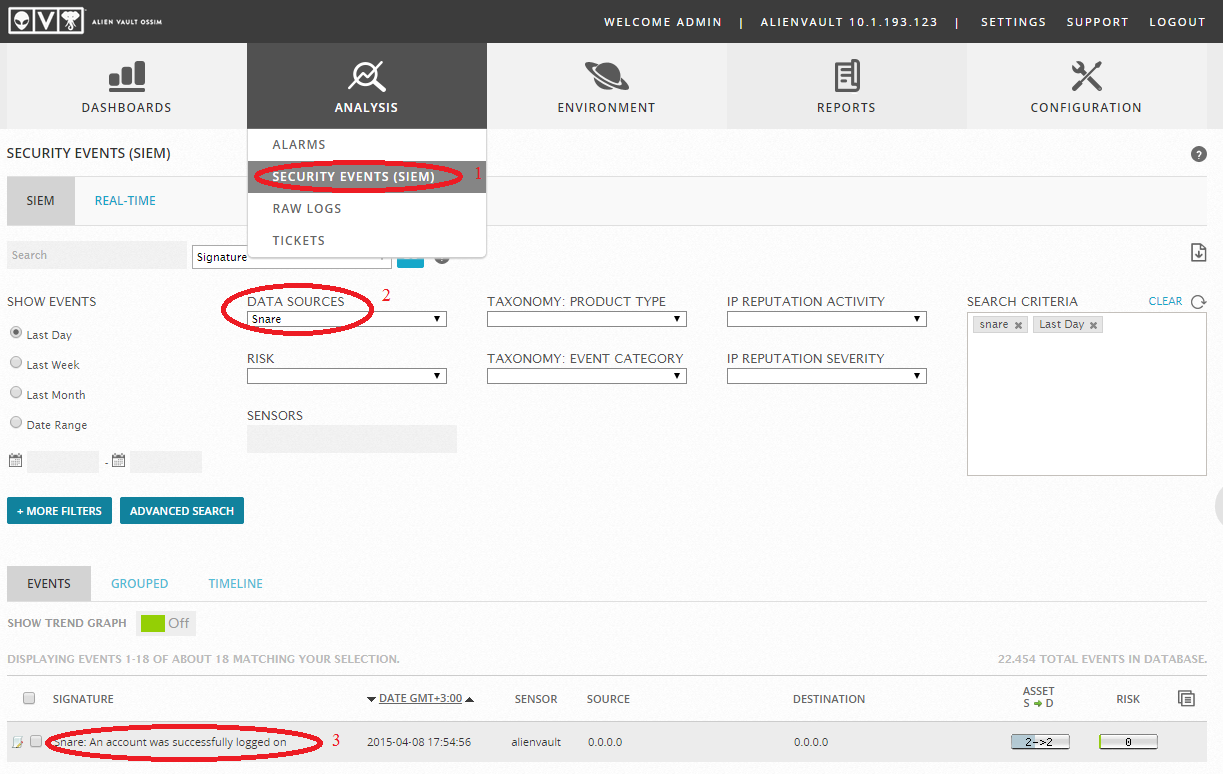
Task: Choose Tickets from Analysis menu
Action: (366, 241)
